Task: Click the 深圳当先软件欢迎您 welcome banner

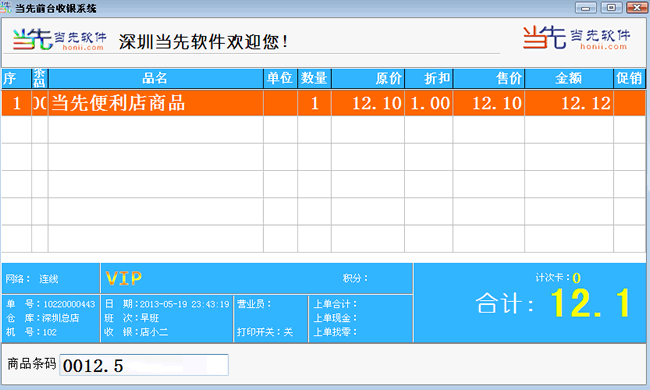Action: pos(204,42)
